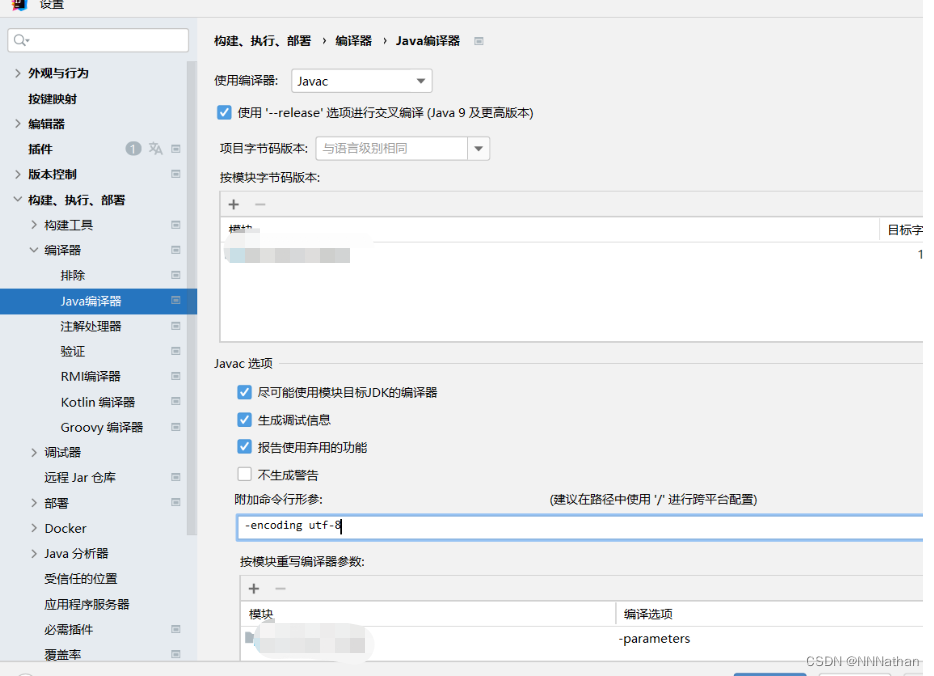Collapse the 构建、执行、部署 tree node
The image size is (934, 676).
[17, 199]
